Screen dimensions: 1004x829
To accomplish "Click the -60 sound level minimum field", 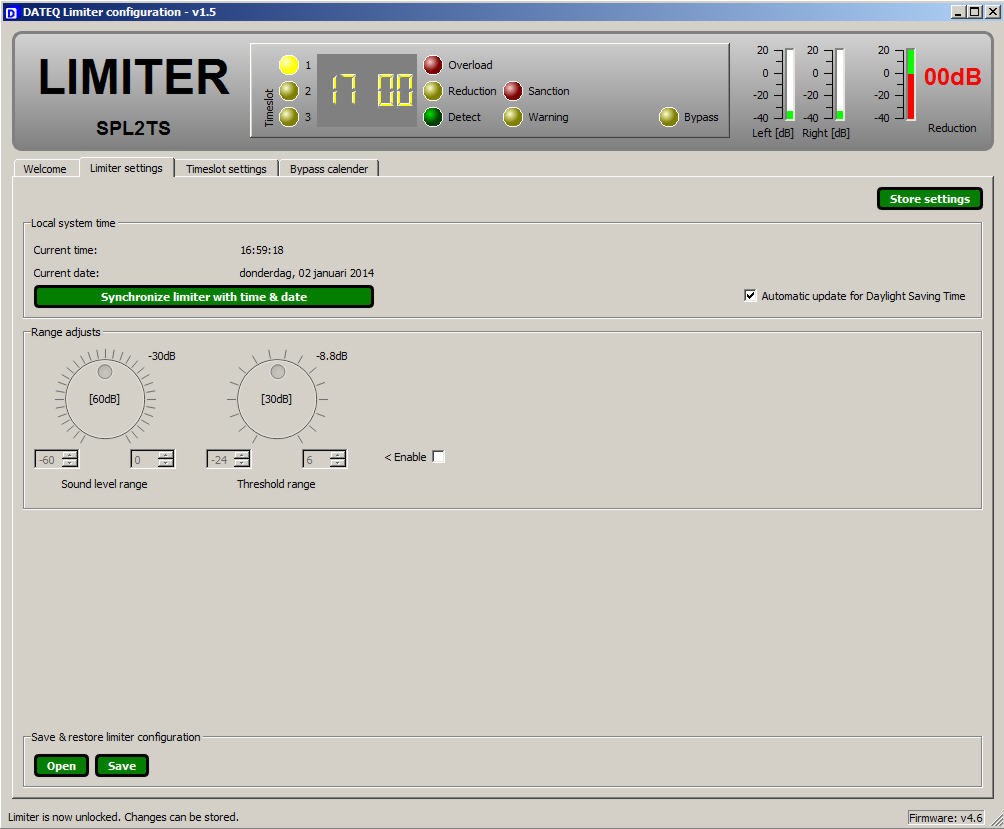I will point(49,459).
